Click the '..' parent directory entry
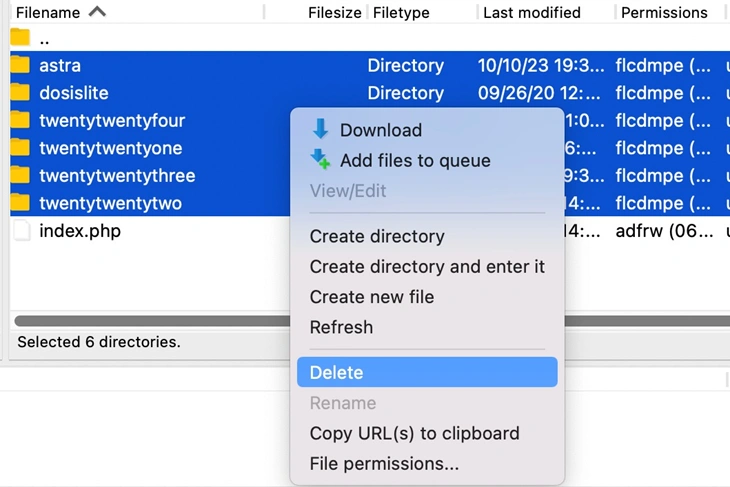The image size is (730, 487). [x=44, y=39]
